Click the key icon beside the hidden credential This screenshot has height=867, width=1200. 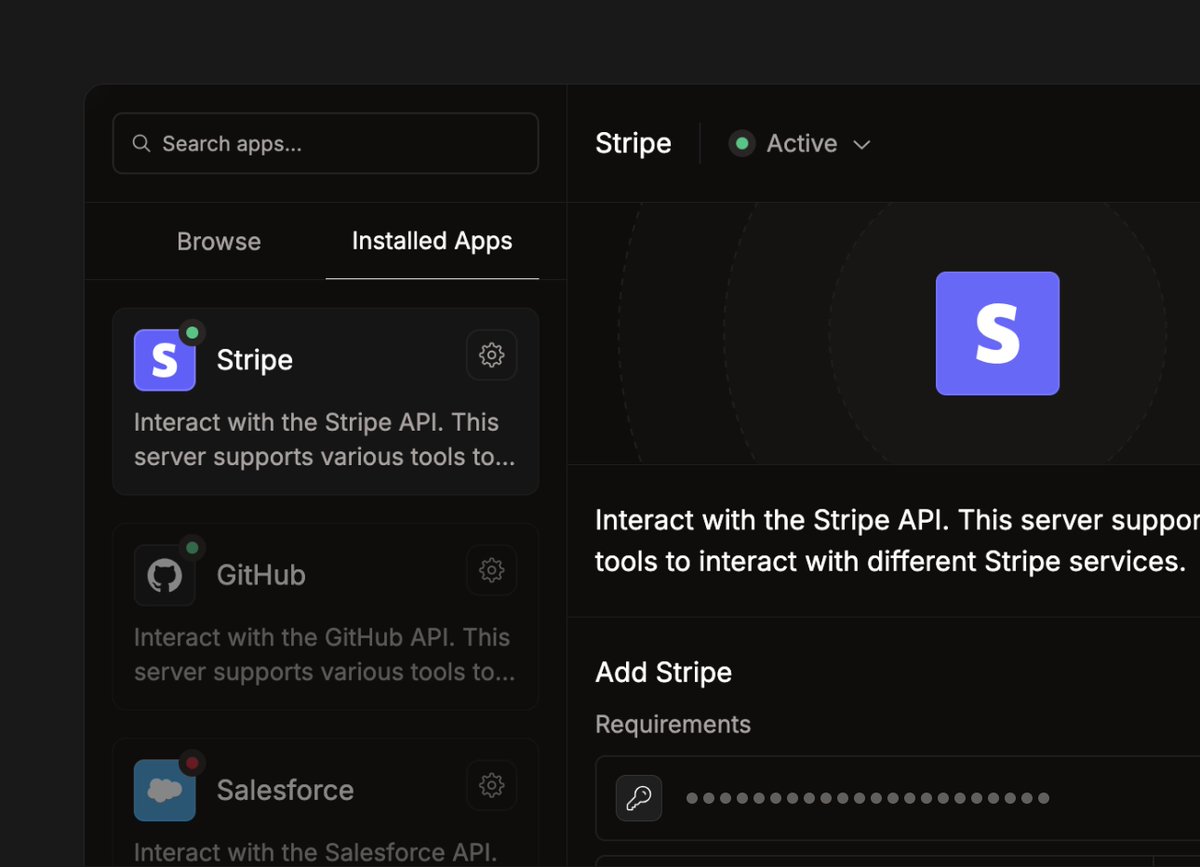pyautogui.click(x=639, y=798)
